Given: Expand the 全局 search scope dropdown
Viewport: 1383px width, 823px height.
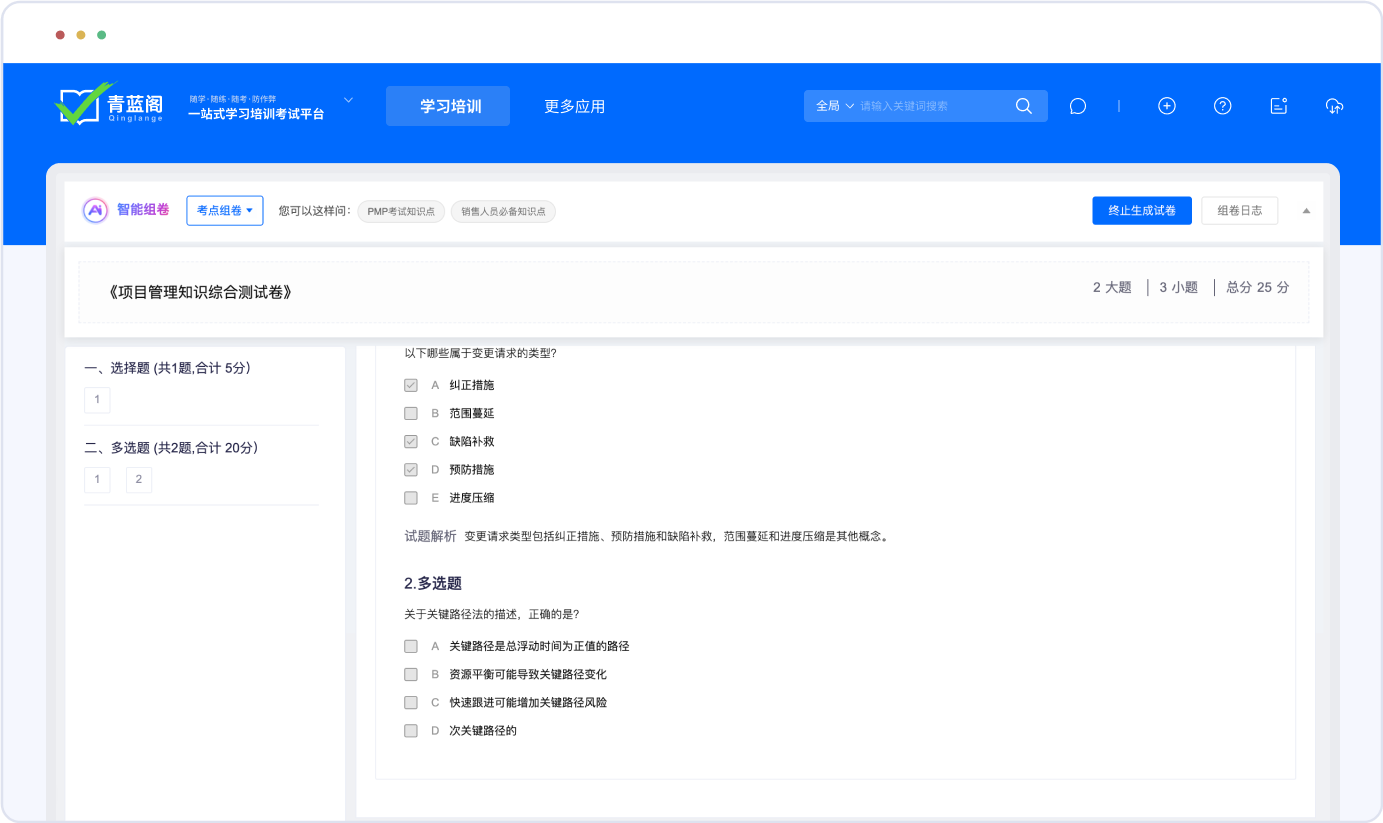Looking at the screenshot, I should coord(835,106).
